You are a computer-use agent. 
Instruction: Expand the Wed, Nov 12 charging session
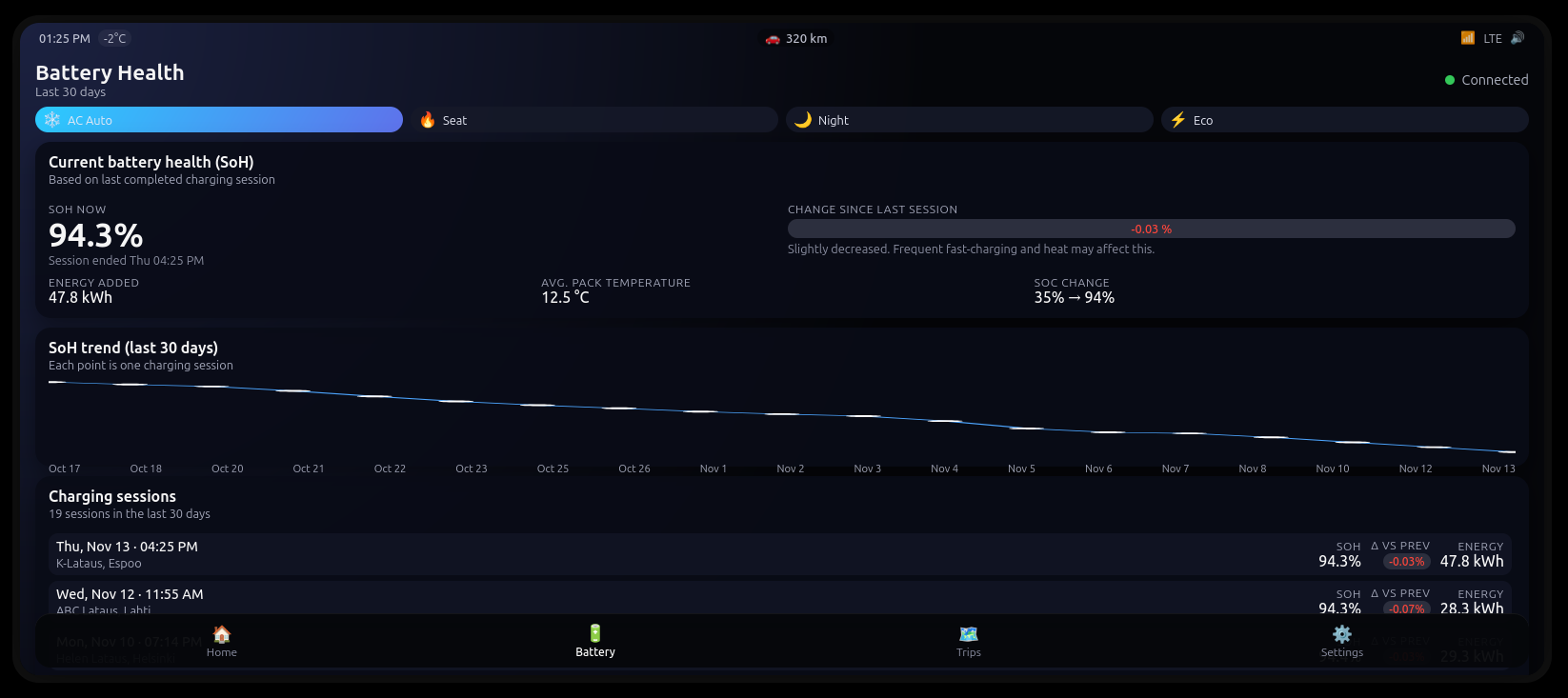pos(667,600)
